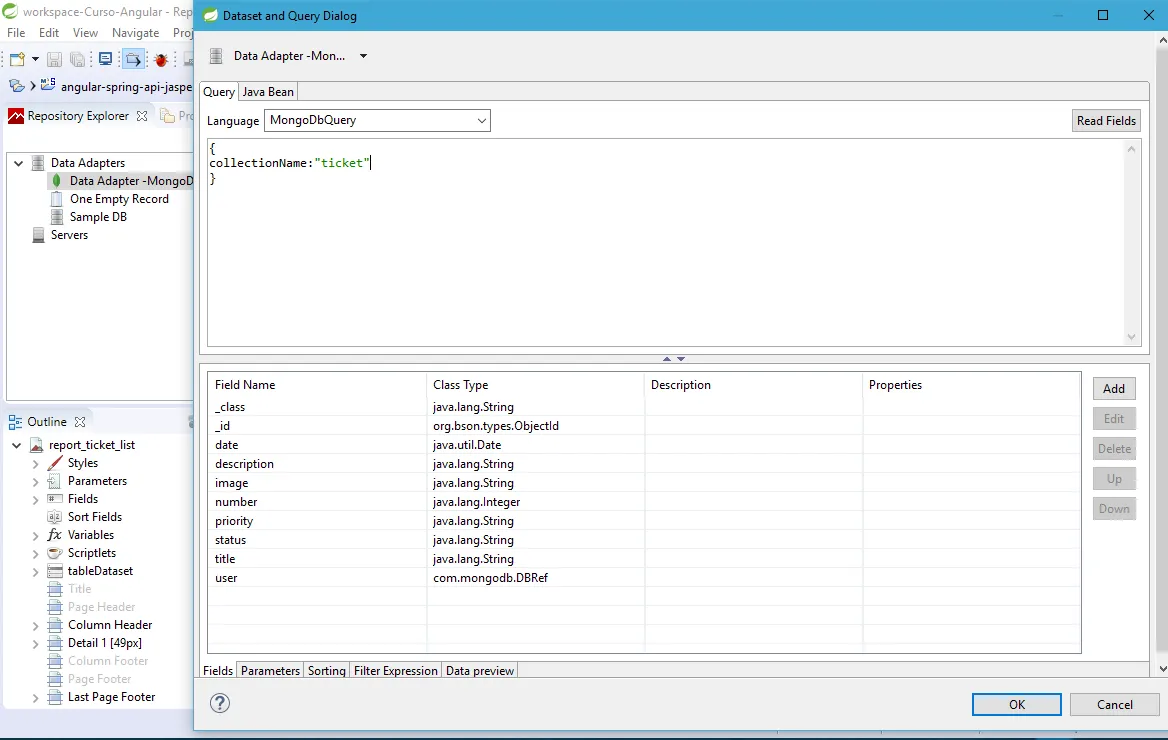Click the Save disk icon in toolbar
The height and width of the screenshot is (740, 1168).
[x=55, y=60]
